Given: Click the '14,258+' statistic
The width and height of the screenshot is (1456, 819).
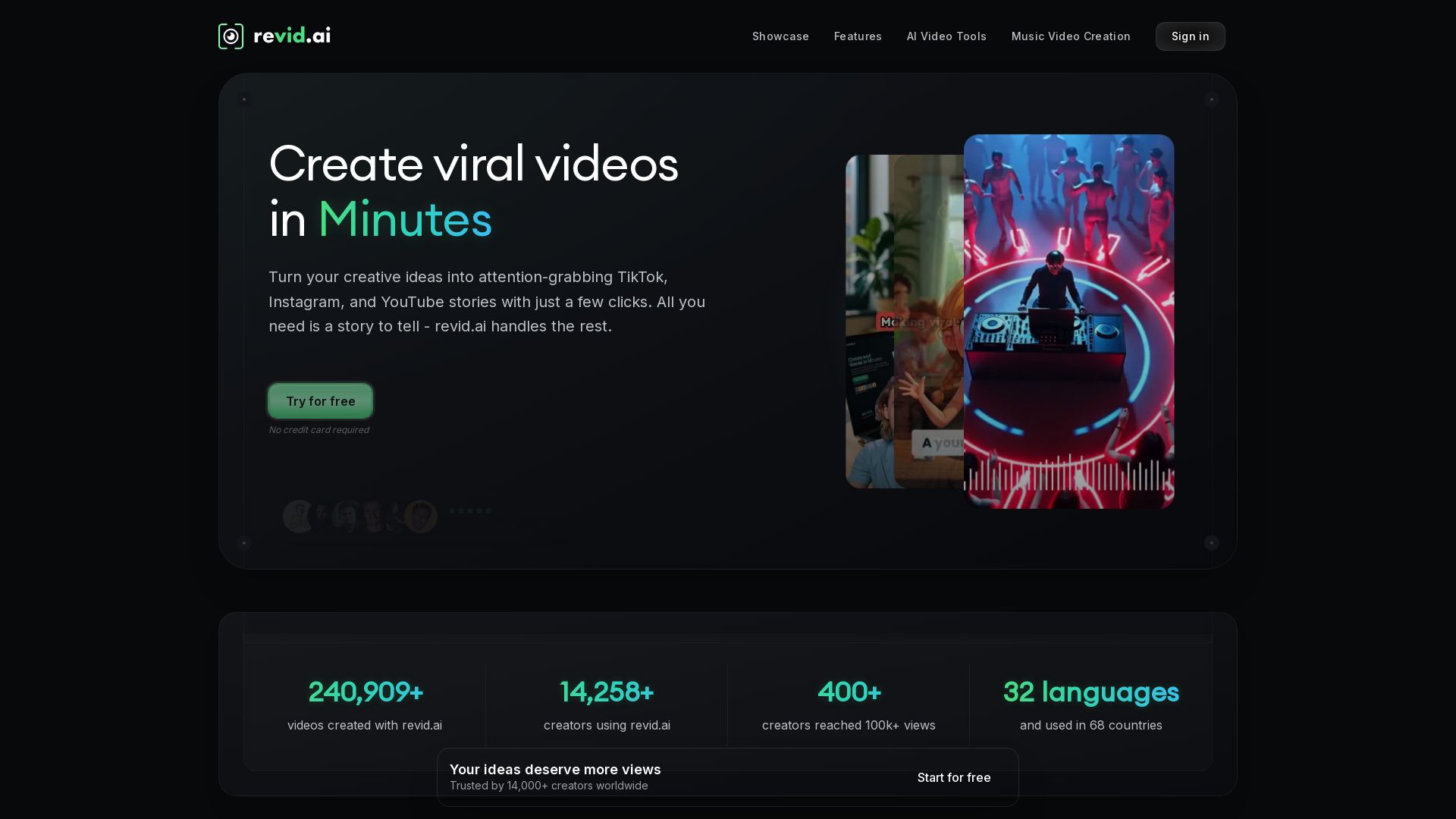Looking at the screenshot, I should (607, 692).
